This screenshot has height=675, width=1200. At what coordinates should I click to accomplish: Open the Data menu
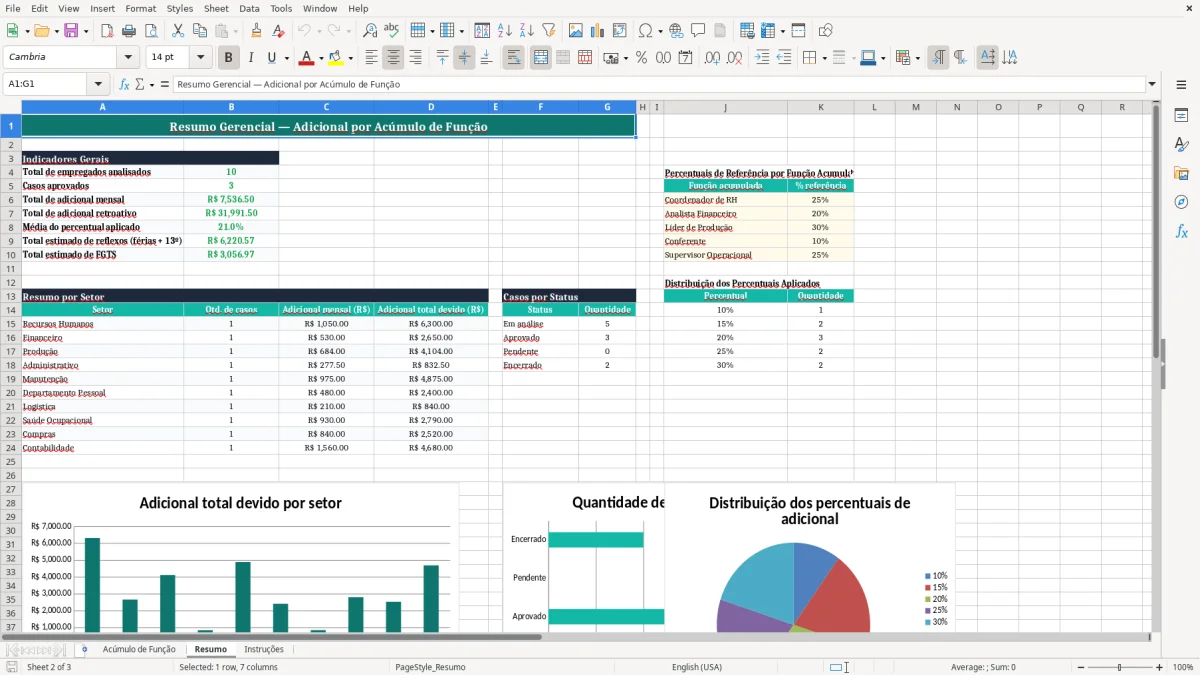(249, 8)
